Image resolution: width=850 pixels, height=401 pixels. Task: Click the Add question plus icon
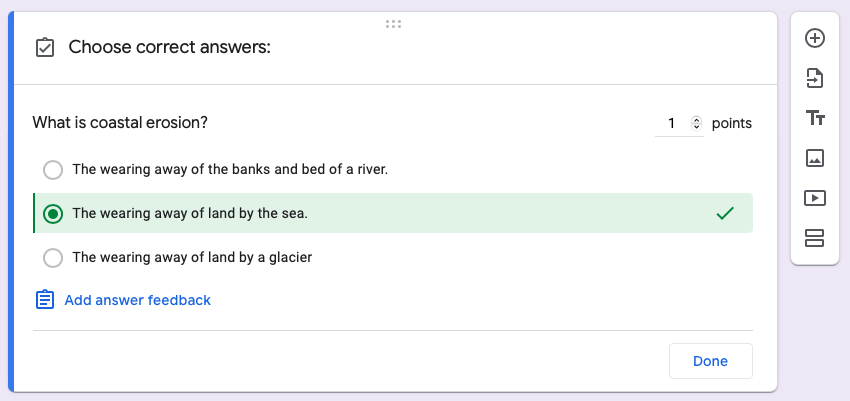pyautogui.click(x=814, y=38)
